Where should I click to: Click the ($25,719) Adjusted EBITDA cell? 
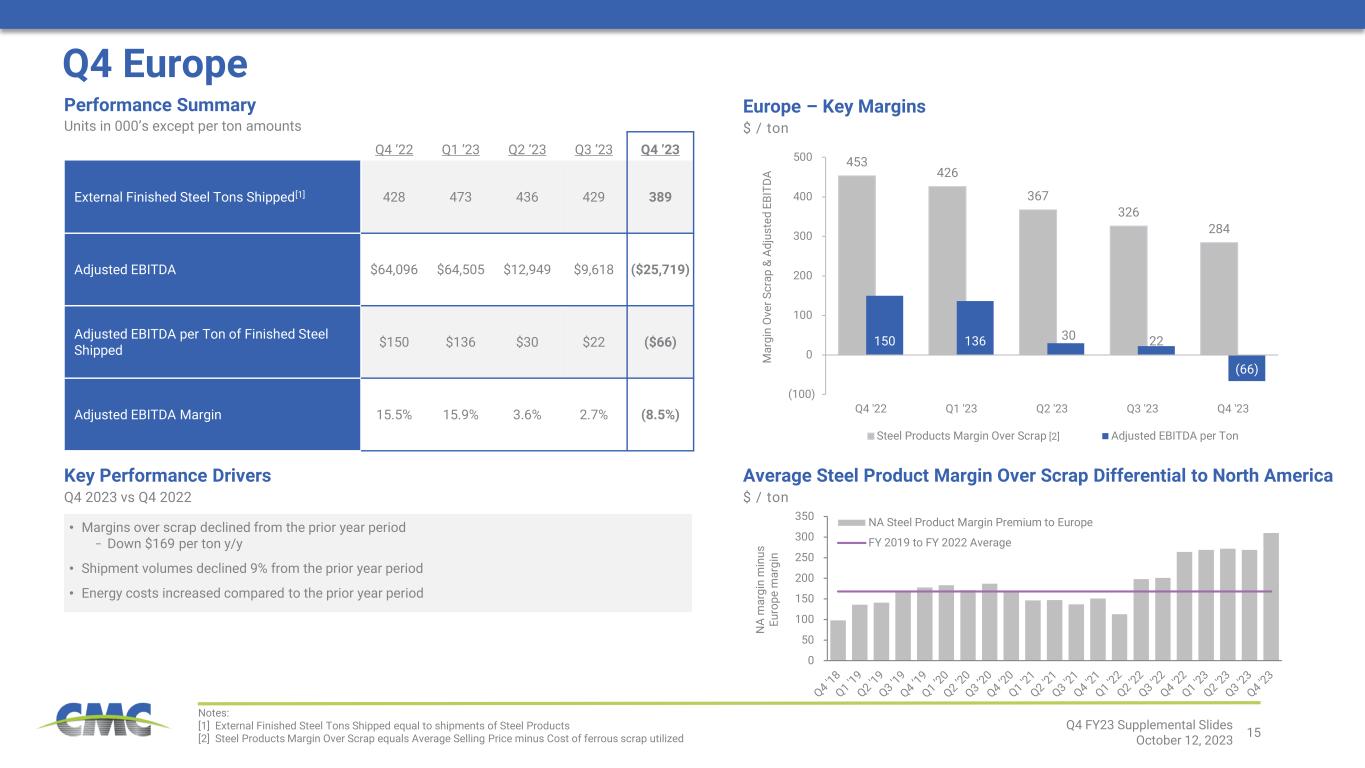click(x=659, y=269)
